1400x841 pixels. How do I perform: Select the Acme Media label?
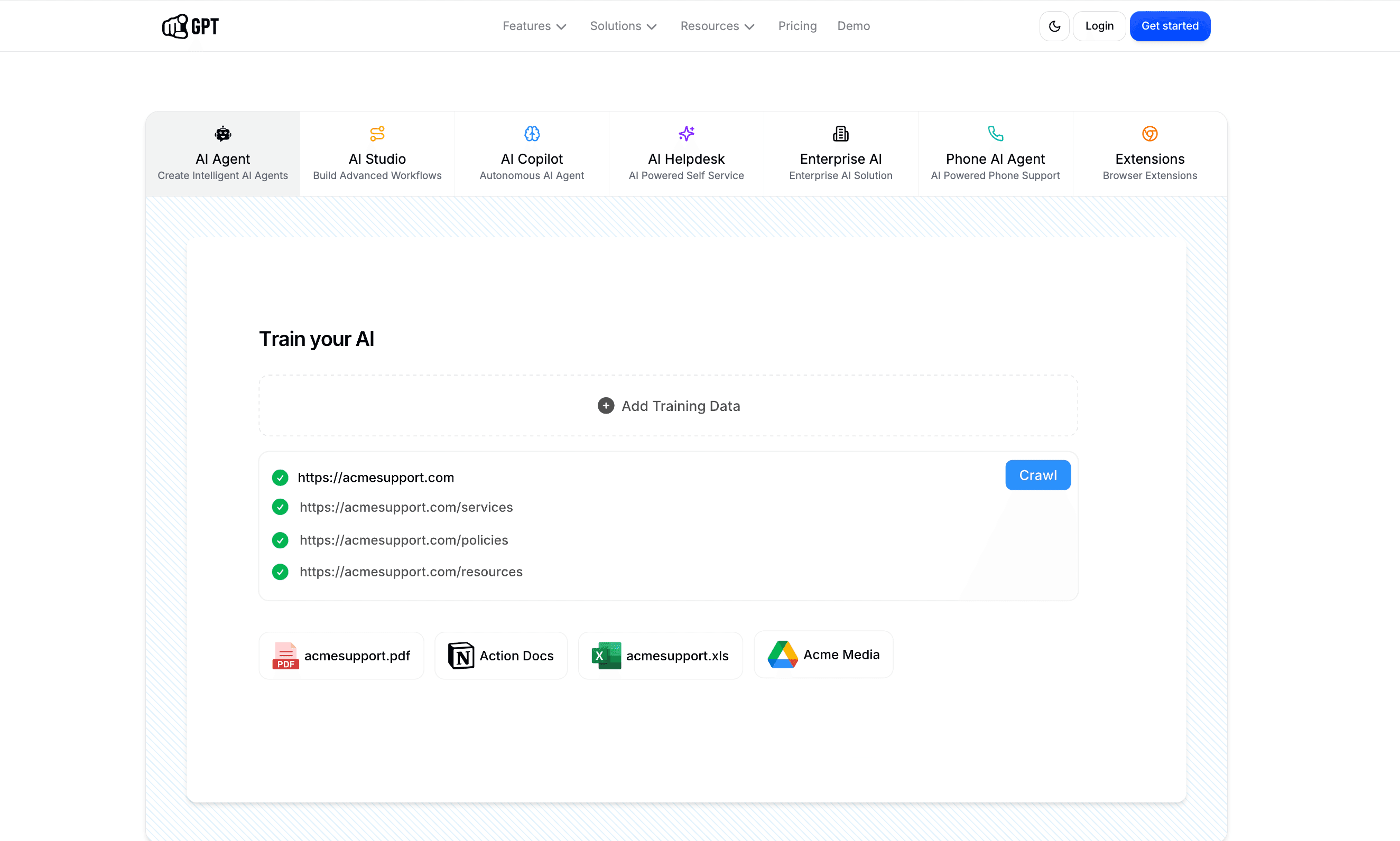point(842,655)
